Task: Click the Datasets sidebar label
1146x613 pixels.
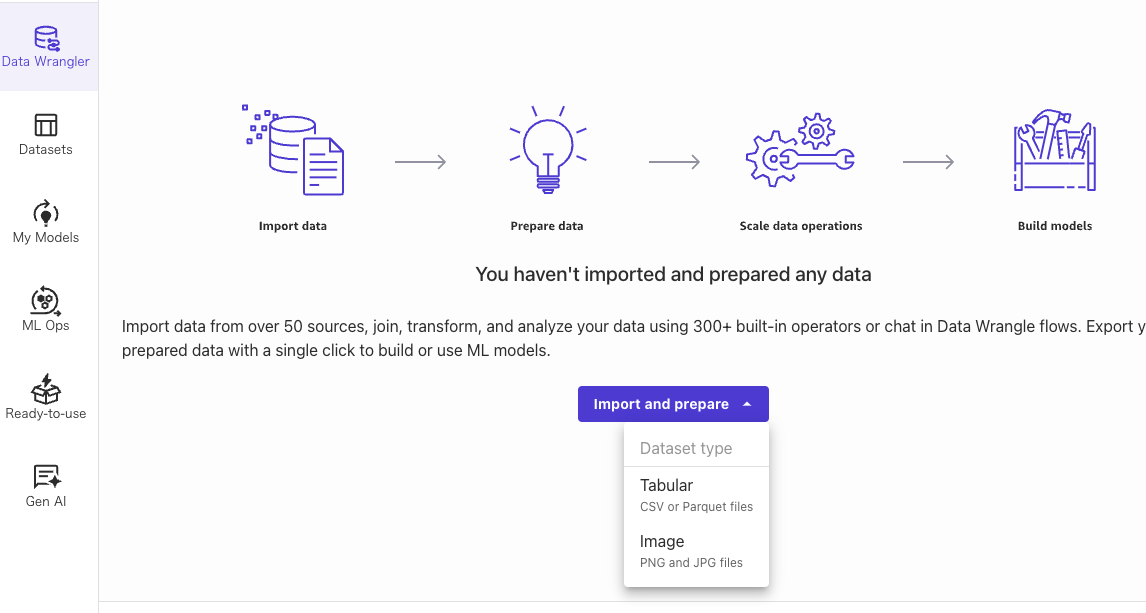Action: [x=45, y=149]
